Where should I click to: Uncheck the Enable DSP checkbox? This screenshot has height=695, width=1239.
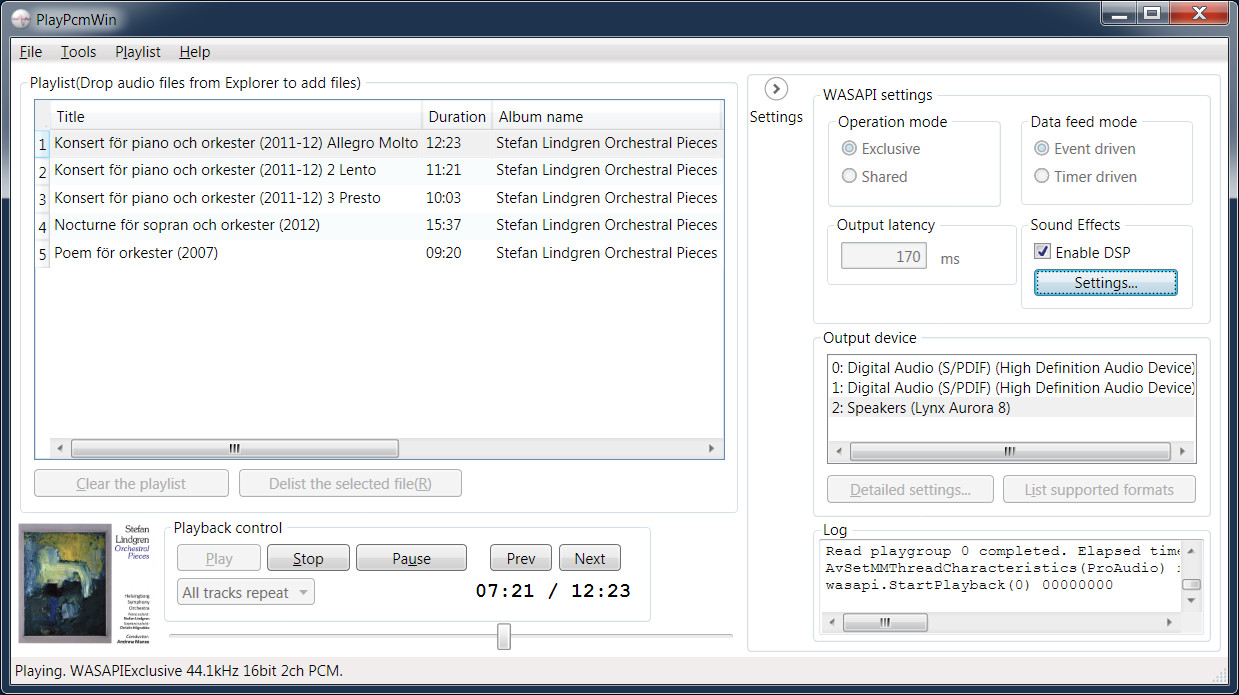click(x=1042, y=252)
